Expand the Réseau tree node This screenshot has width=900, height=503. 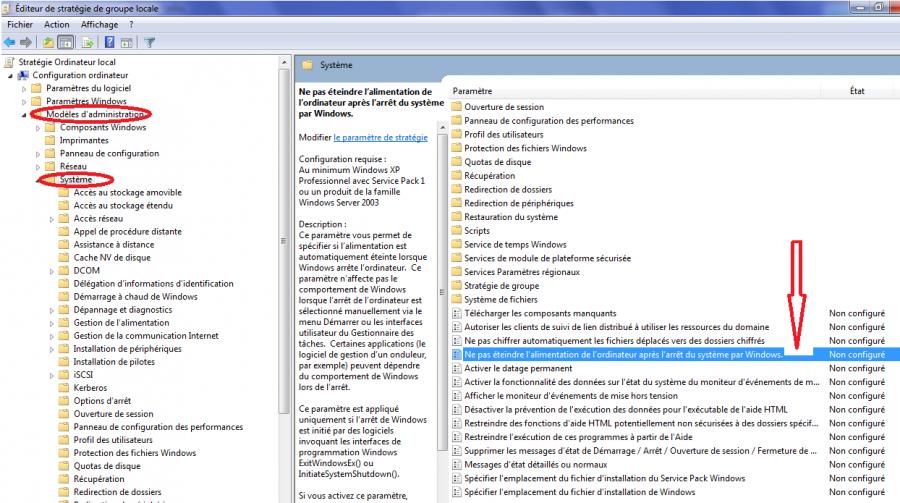click(38, 167)
